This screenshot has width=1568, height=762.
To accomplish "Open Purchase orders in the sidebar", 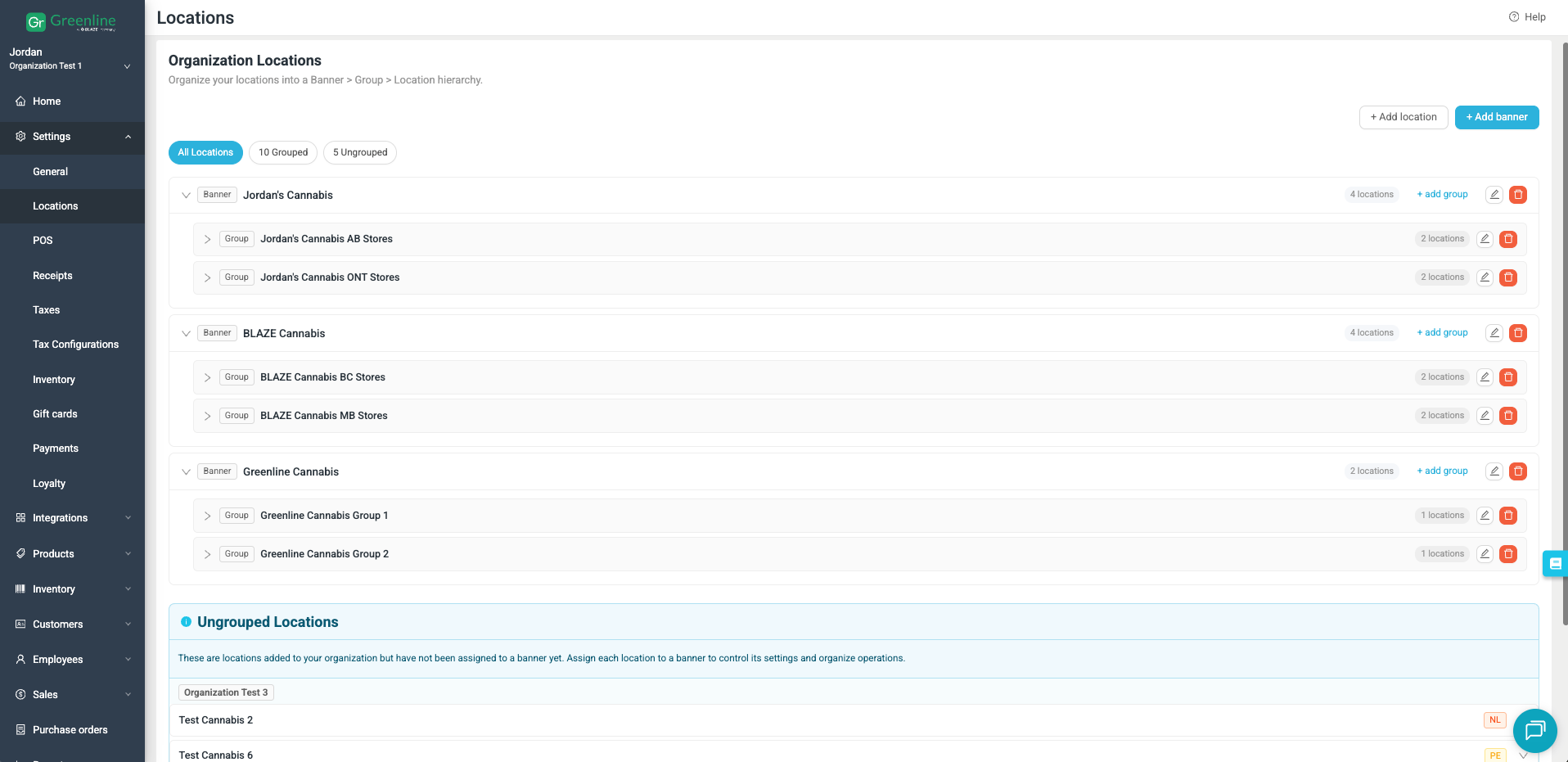I will click(72, 730).
